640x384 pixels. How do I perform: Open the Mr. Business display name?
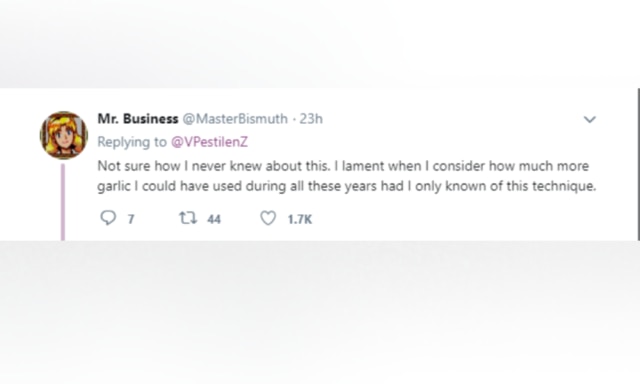tap(138, 119)
